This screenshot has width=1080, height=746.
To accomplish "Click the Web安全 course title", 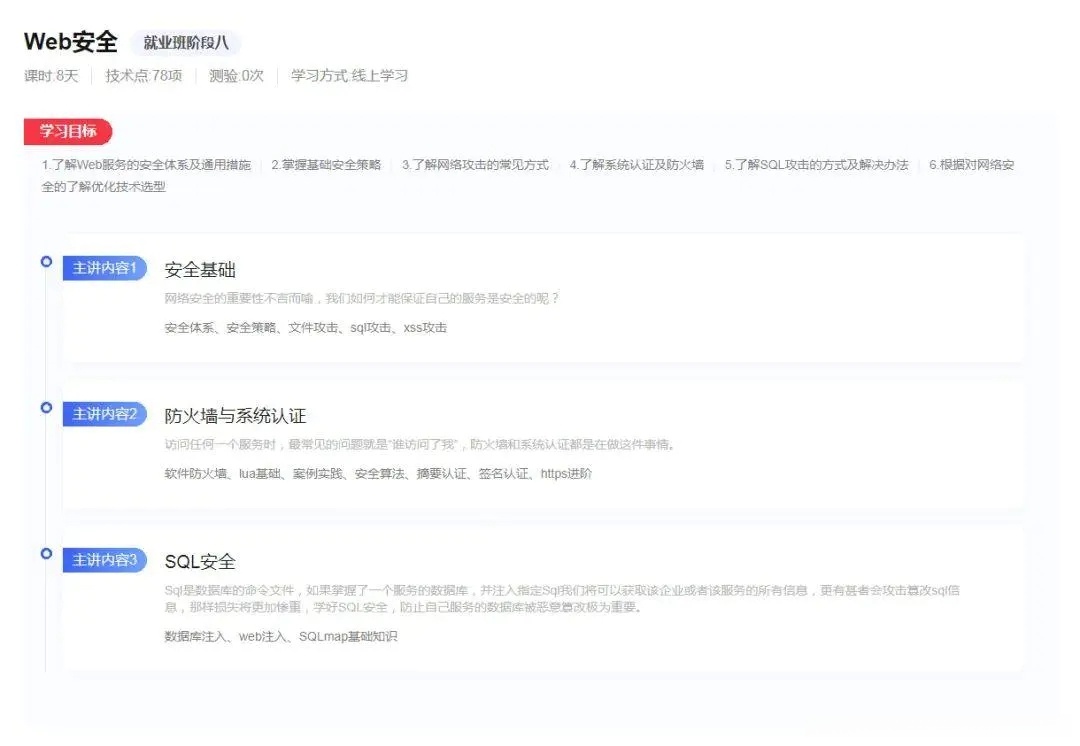I will point(70,42).
